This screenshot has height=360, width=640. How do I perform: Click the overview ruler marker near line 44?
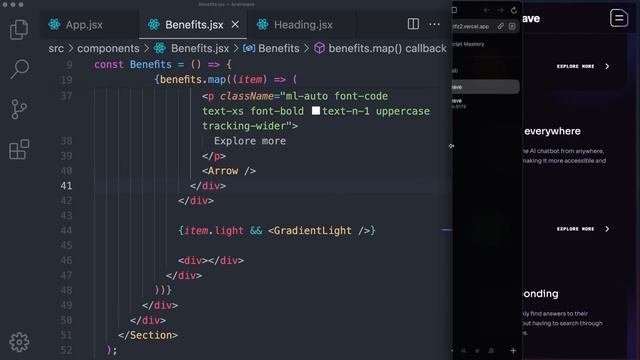tap(447, 230)
